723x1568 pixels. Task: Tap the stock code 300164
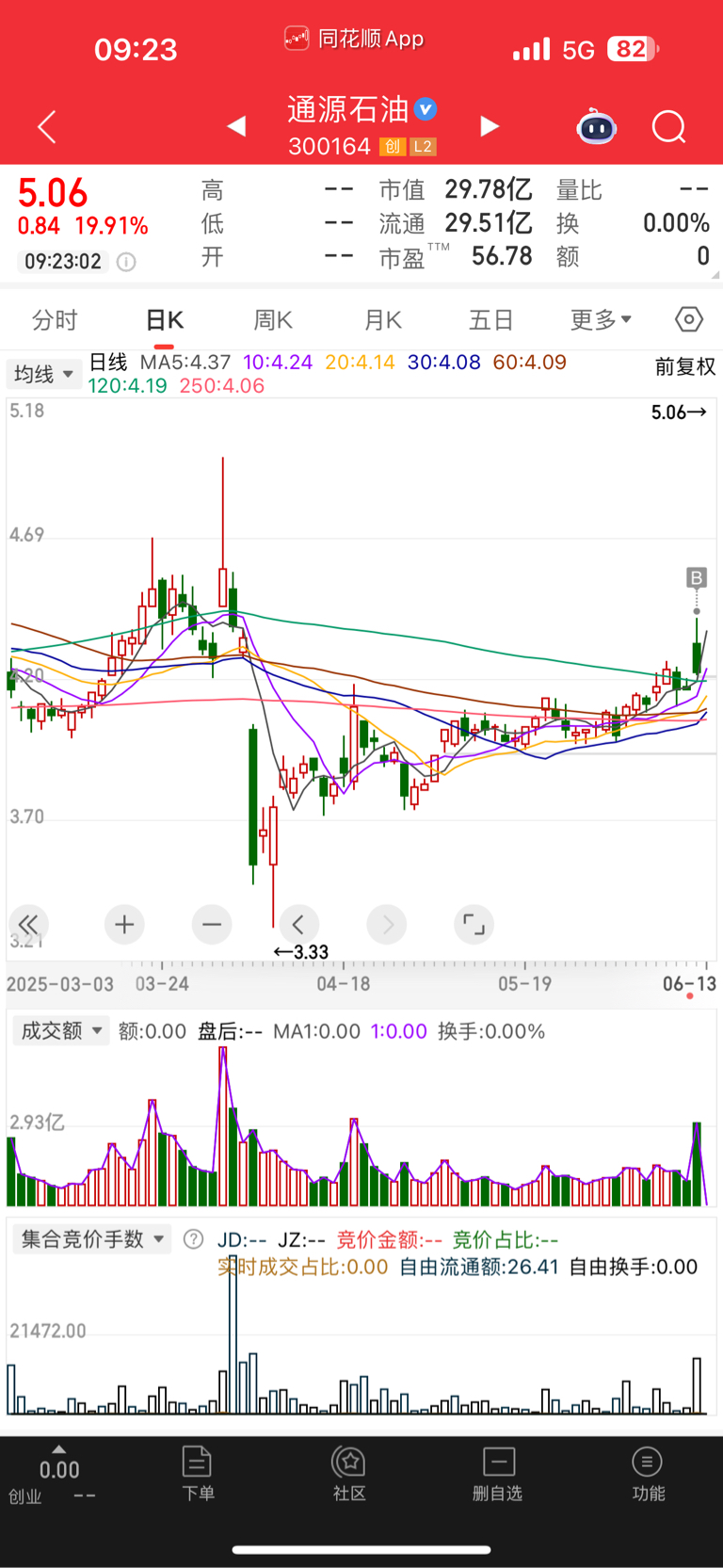(x=329, y=146)
